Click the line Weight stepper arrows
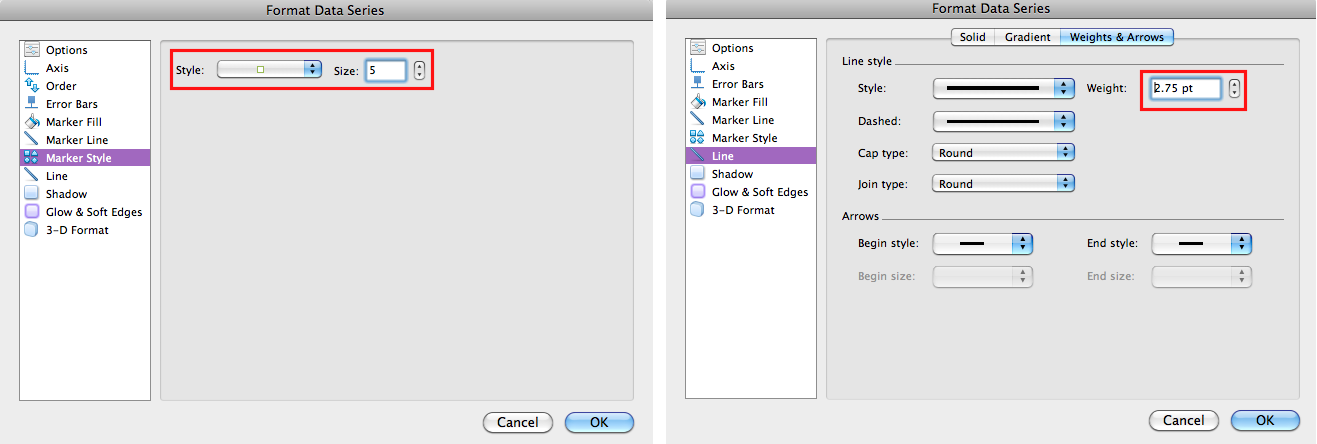Screen dimensions: 1317x444 click(x=1235, y=89)
